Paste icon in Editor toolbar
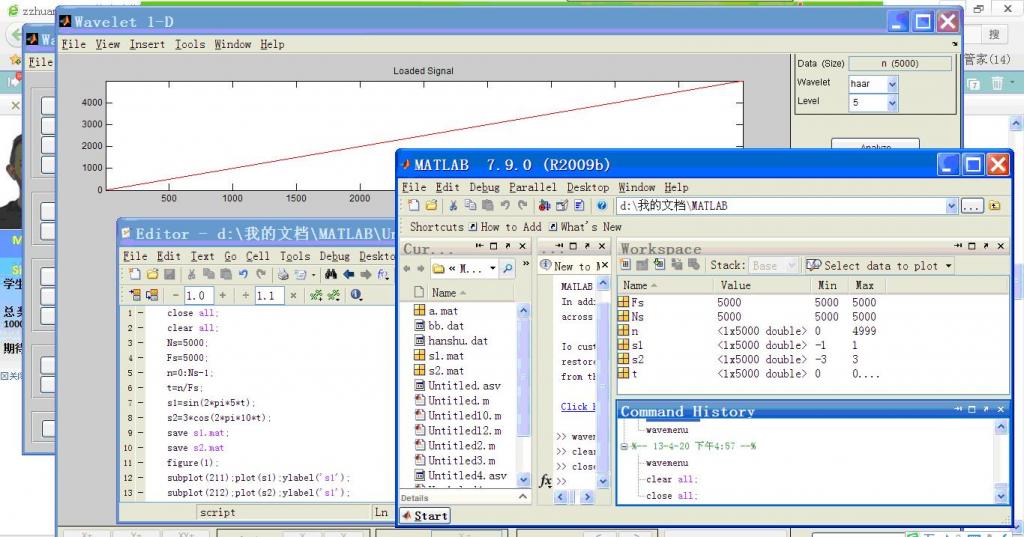 click(x=225, y=274)
